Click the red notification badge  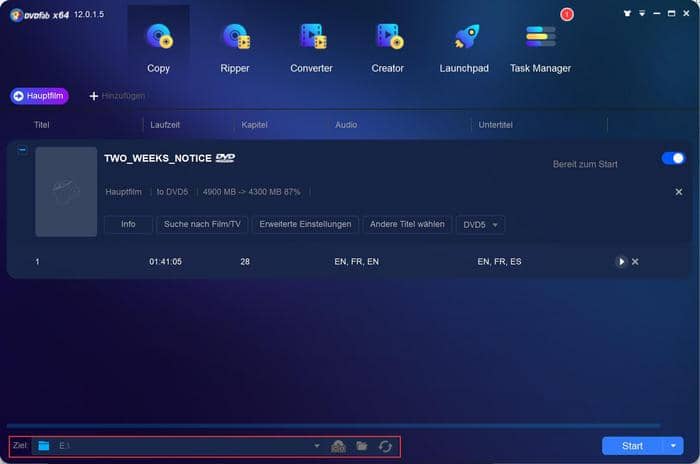567,14
